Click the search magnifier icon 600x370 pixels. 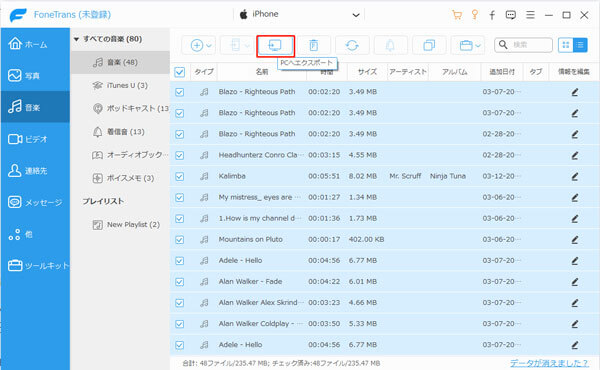(503, 45)
